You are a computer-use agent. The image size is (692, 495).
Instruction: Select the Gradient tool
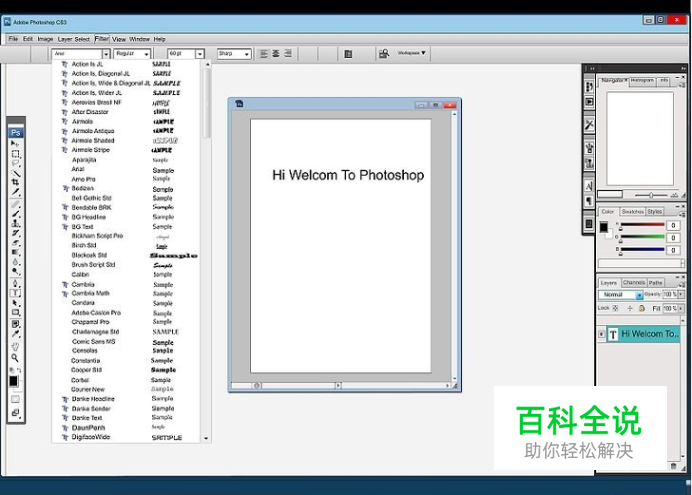point(15,252)
